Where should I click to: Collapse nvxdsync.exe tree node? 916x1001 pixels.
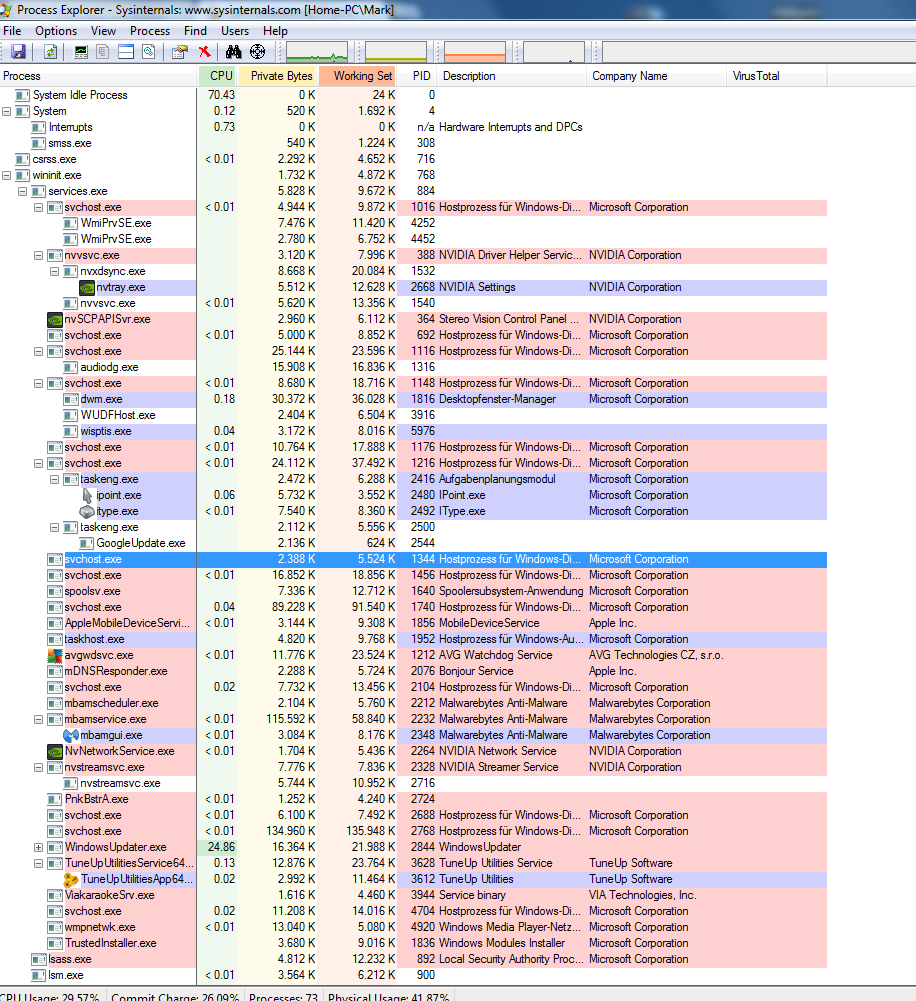click(54, 271)
